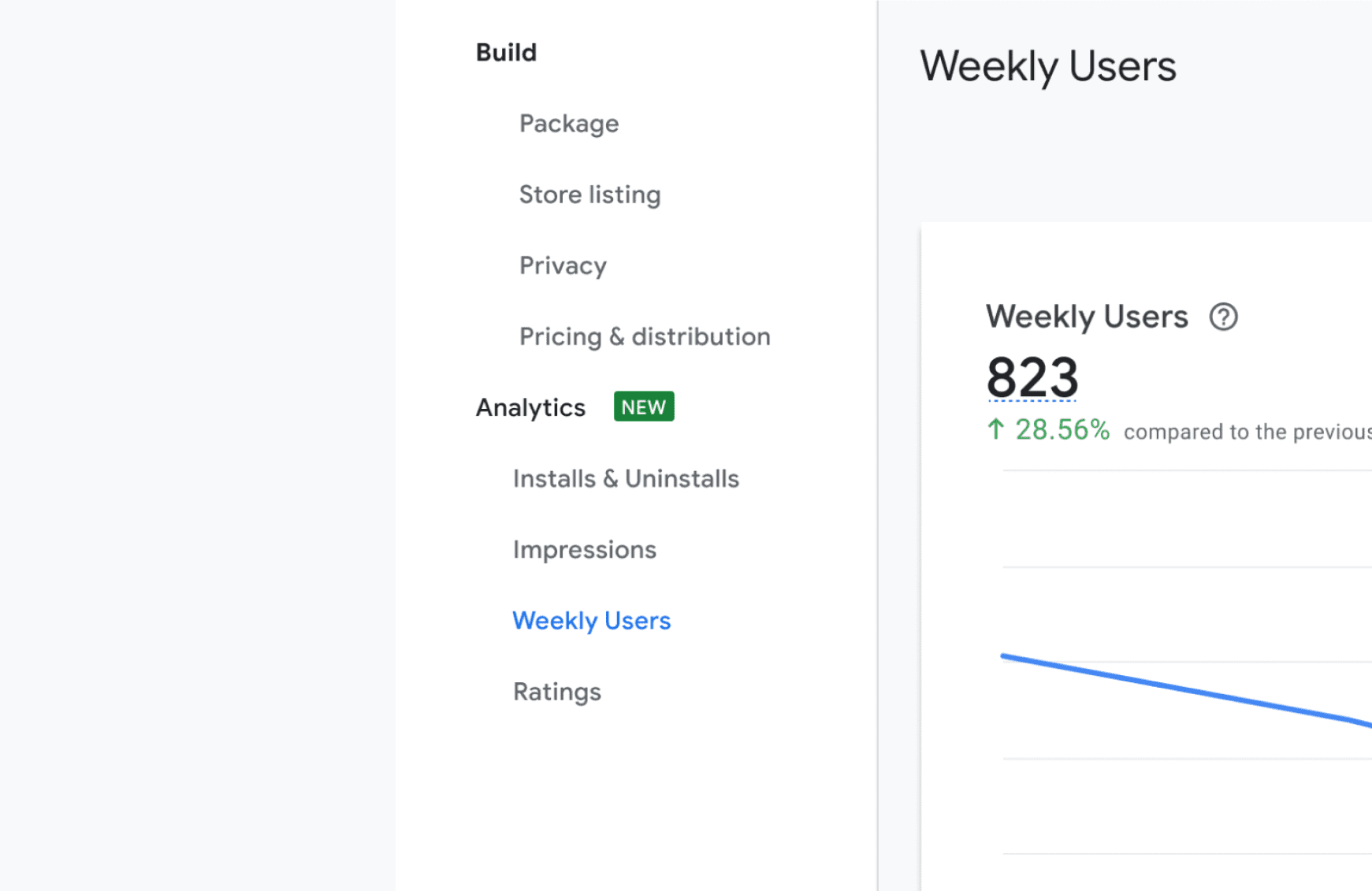Open Pricing & distribution settings
This screenshot has width=1372, height=891.
pos(645,336)
